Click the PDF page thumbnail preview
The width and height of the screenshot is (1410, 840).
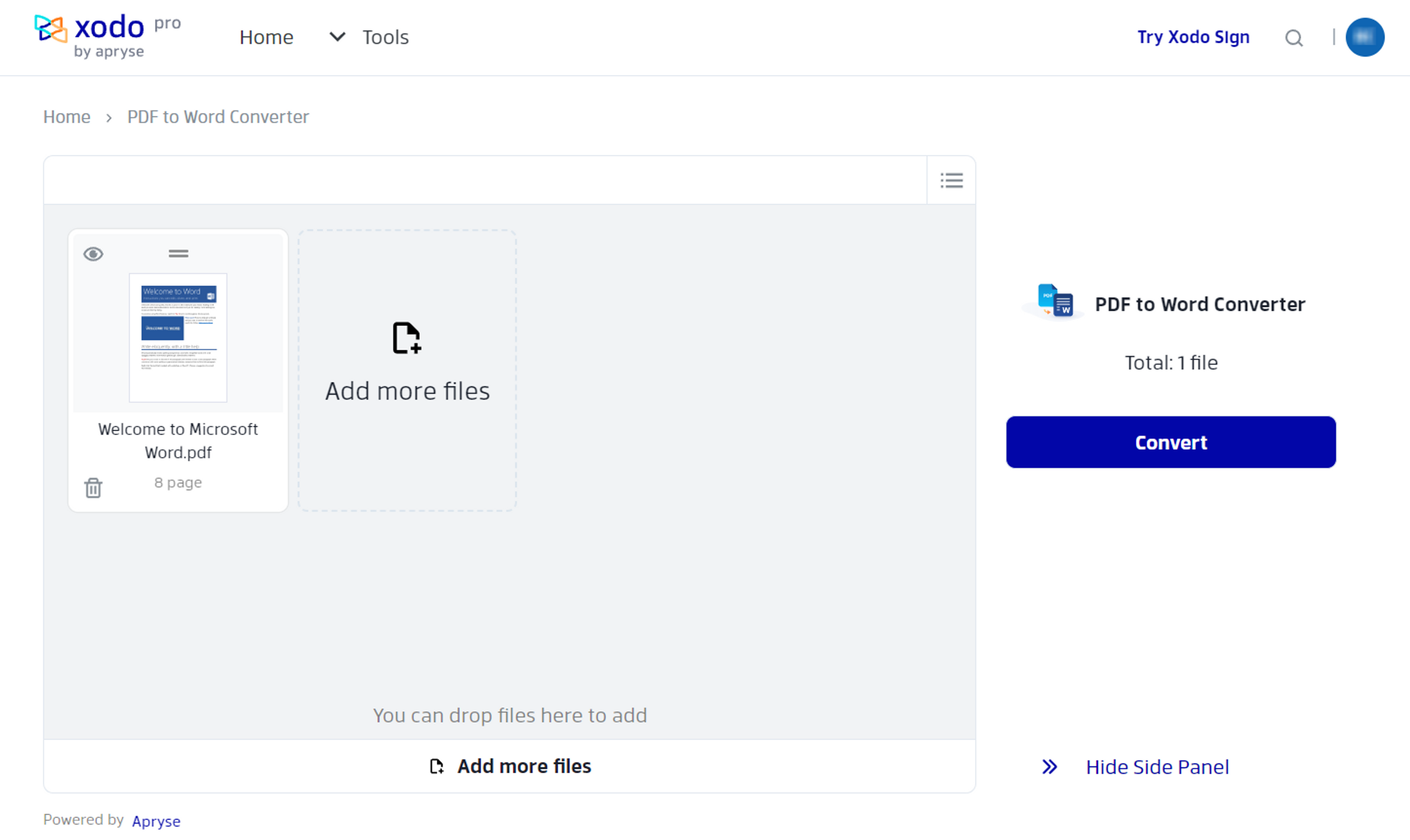[178, 337]
